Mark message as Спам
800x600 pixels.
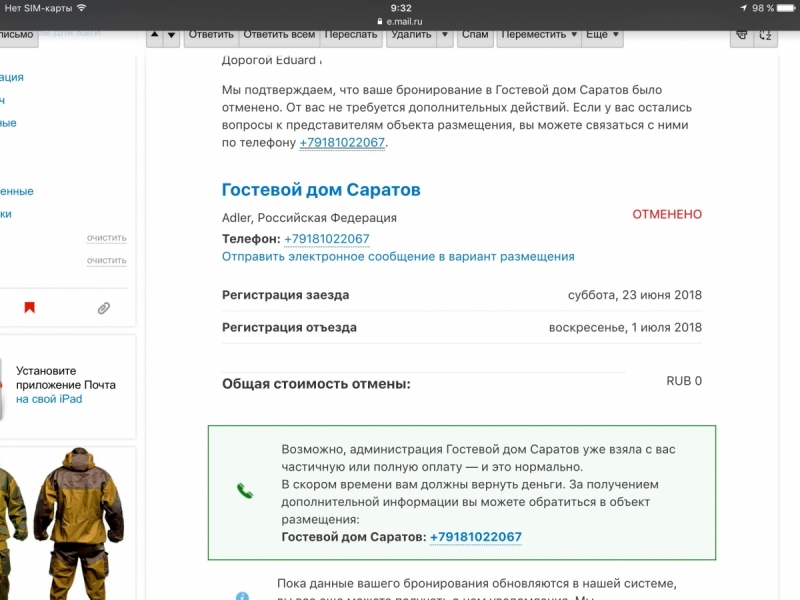475,35
